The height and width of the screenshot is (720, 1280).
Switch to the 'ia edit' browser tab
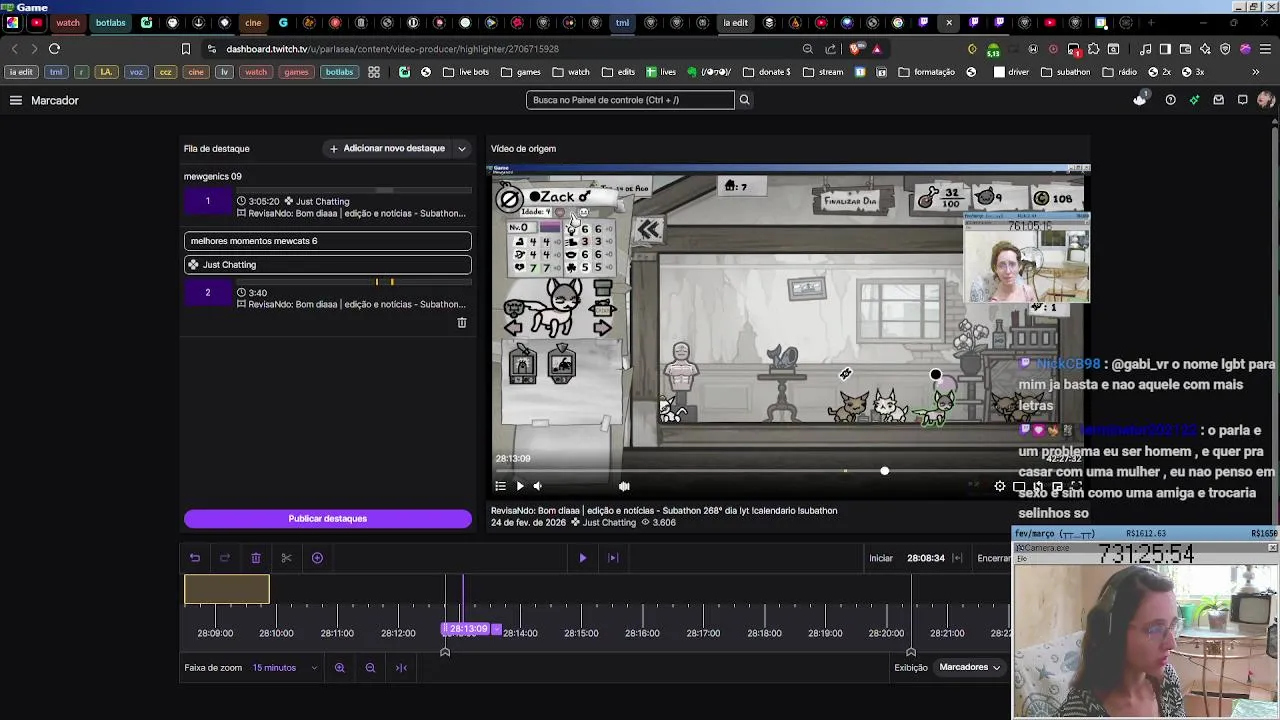coord(736,23)
